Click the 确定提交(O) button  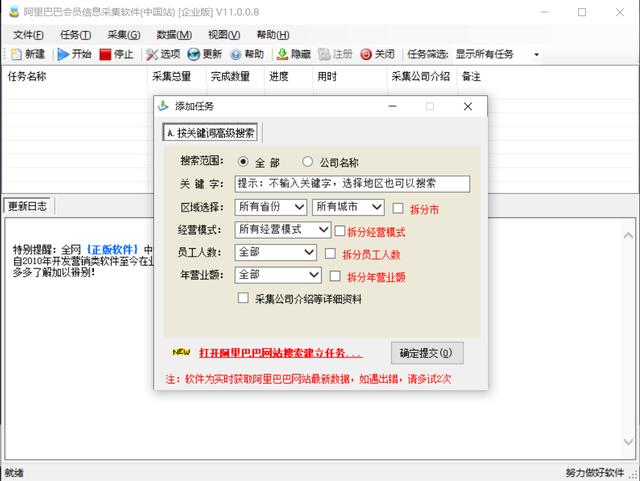point(427,353)
